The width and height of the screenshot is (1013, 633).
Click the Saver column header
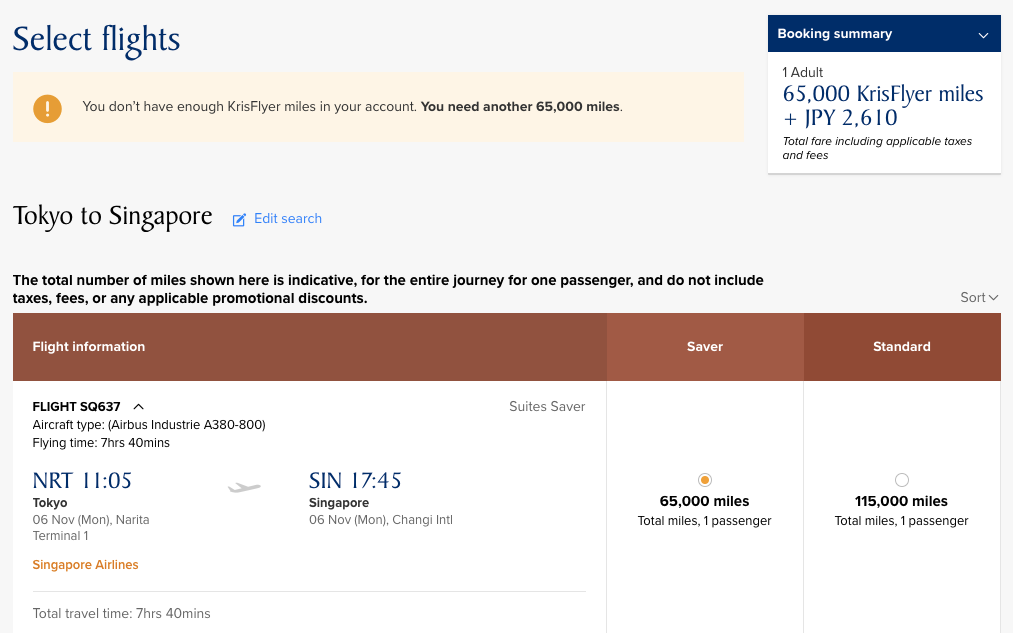[x=705, y=347]
